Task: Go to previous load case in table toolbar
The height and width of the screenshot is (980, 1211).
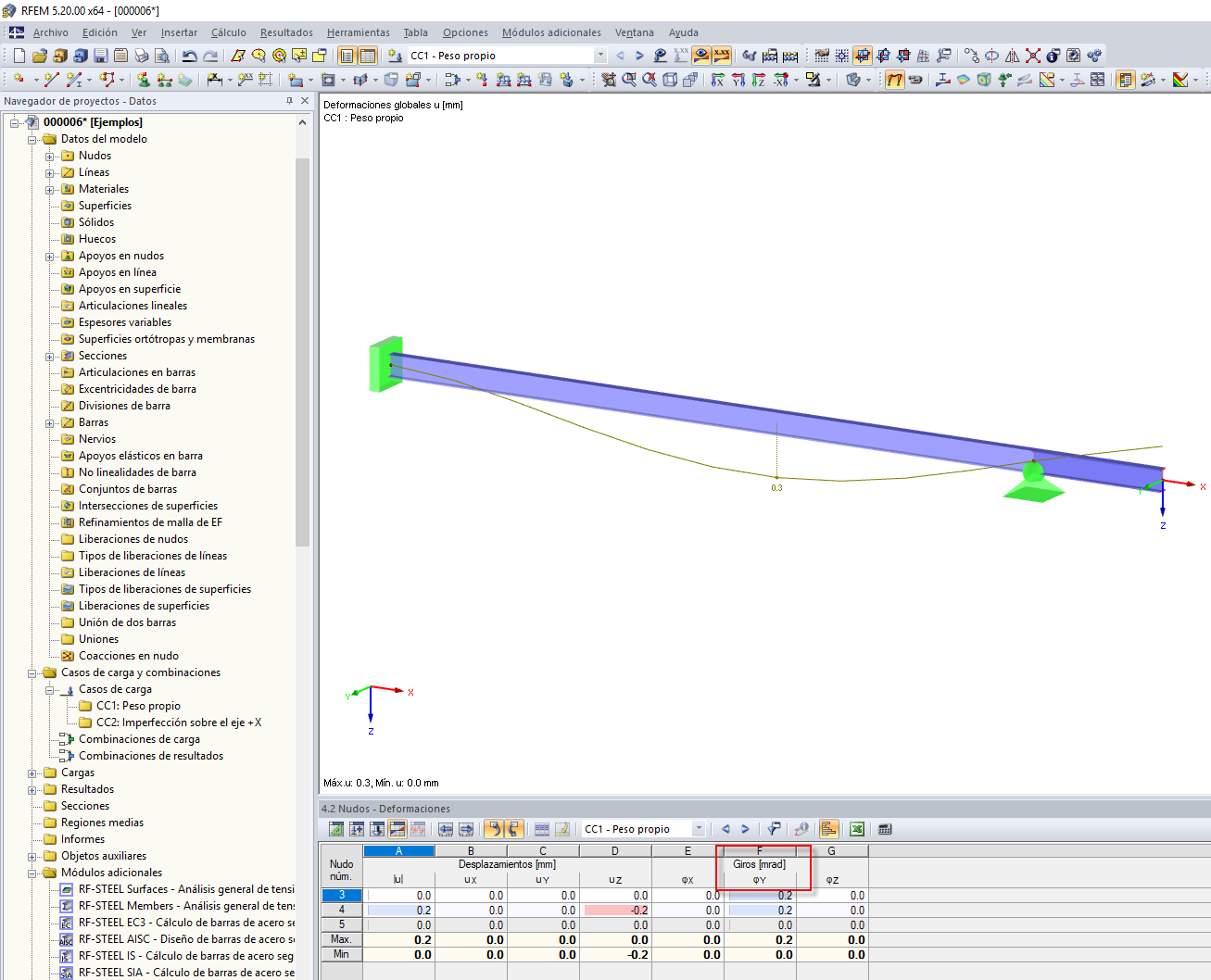Action: tap(725, 829)
